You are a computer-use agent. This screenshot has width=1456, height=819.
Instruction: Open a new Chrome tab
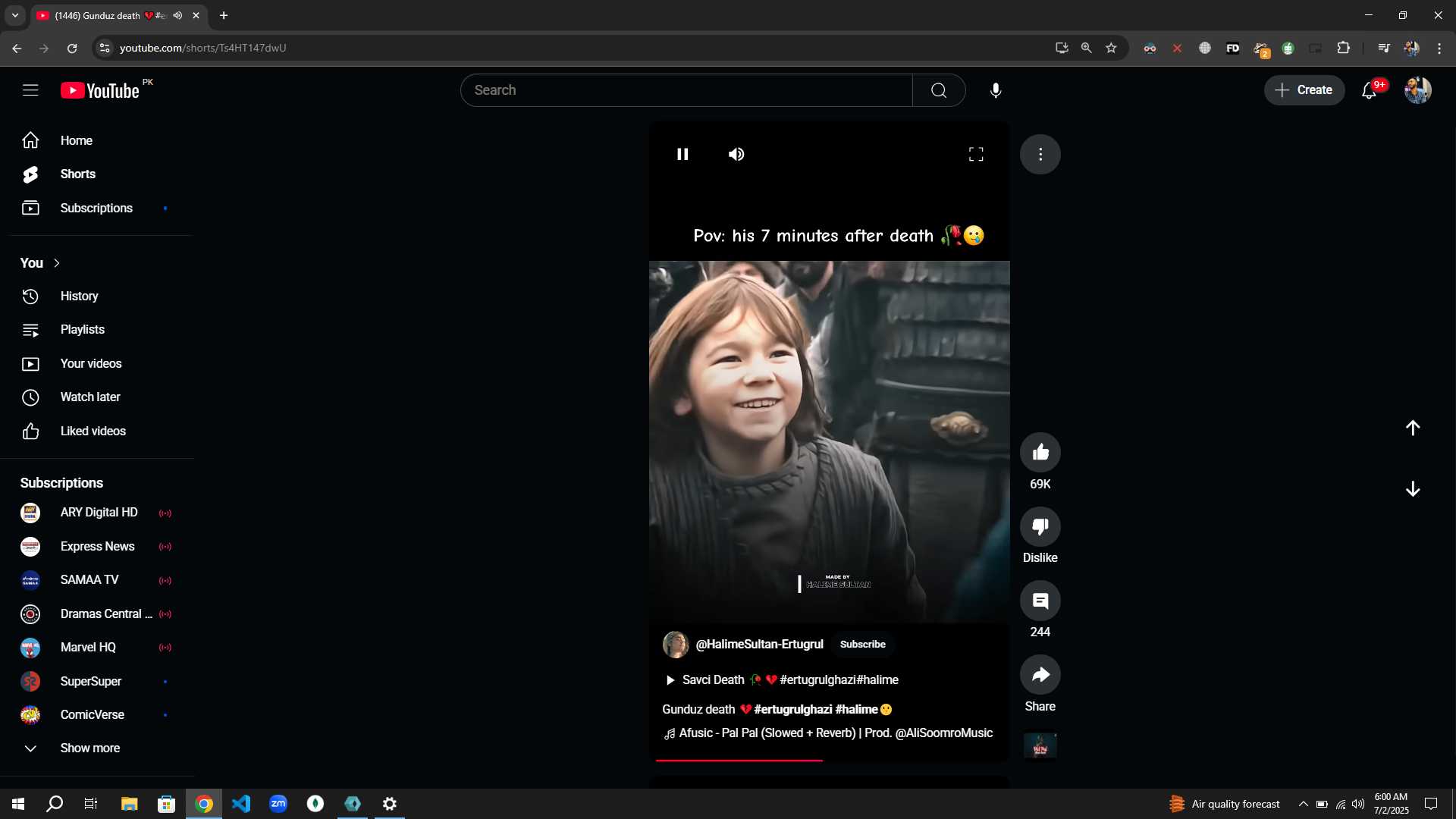(x=224, y=15)
